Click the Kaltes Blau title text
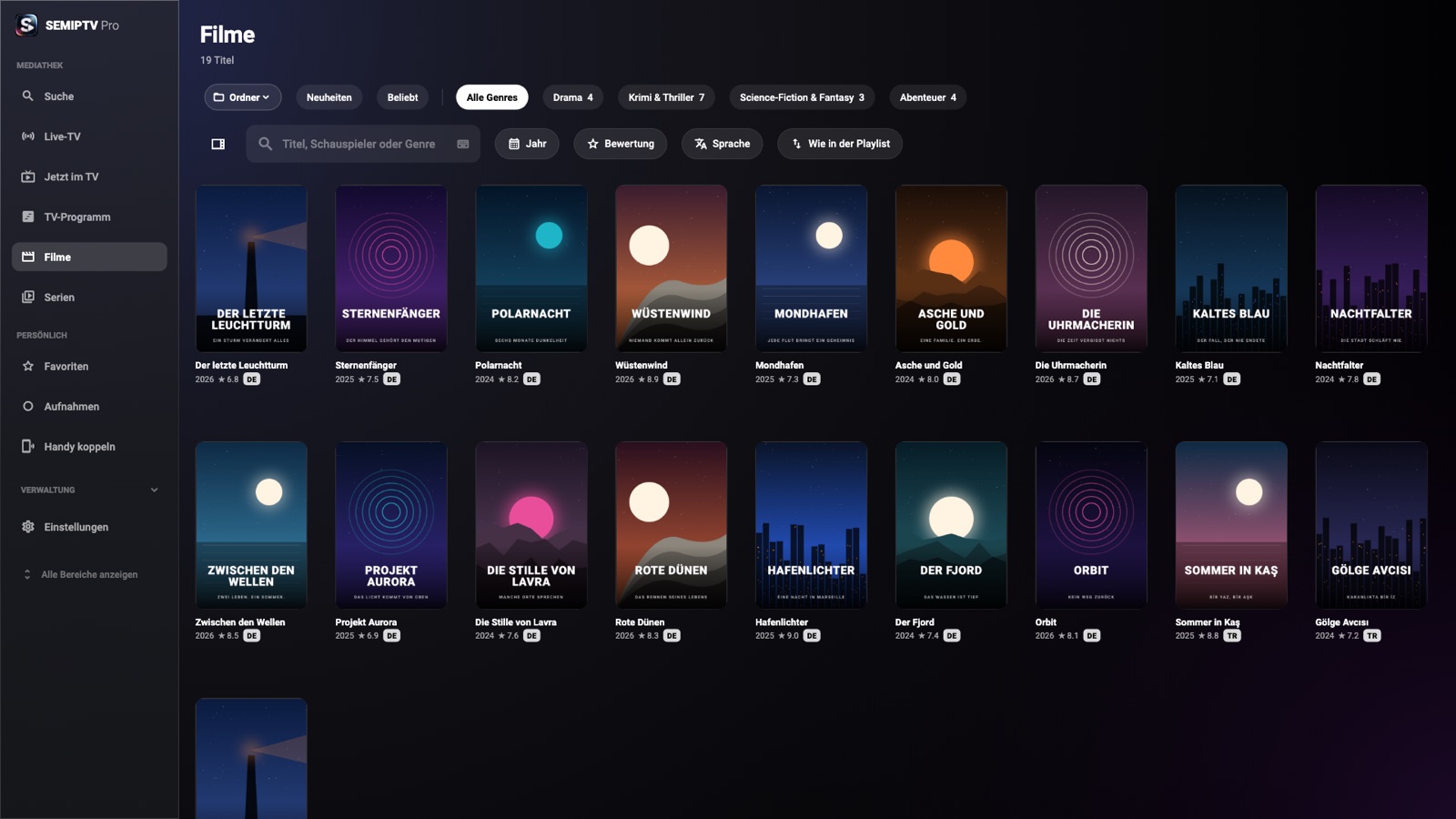Viewport: 1456px width, 819px height. tap(1199, 365)
